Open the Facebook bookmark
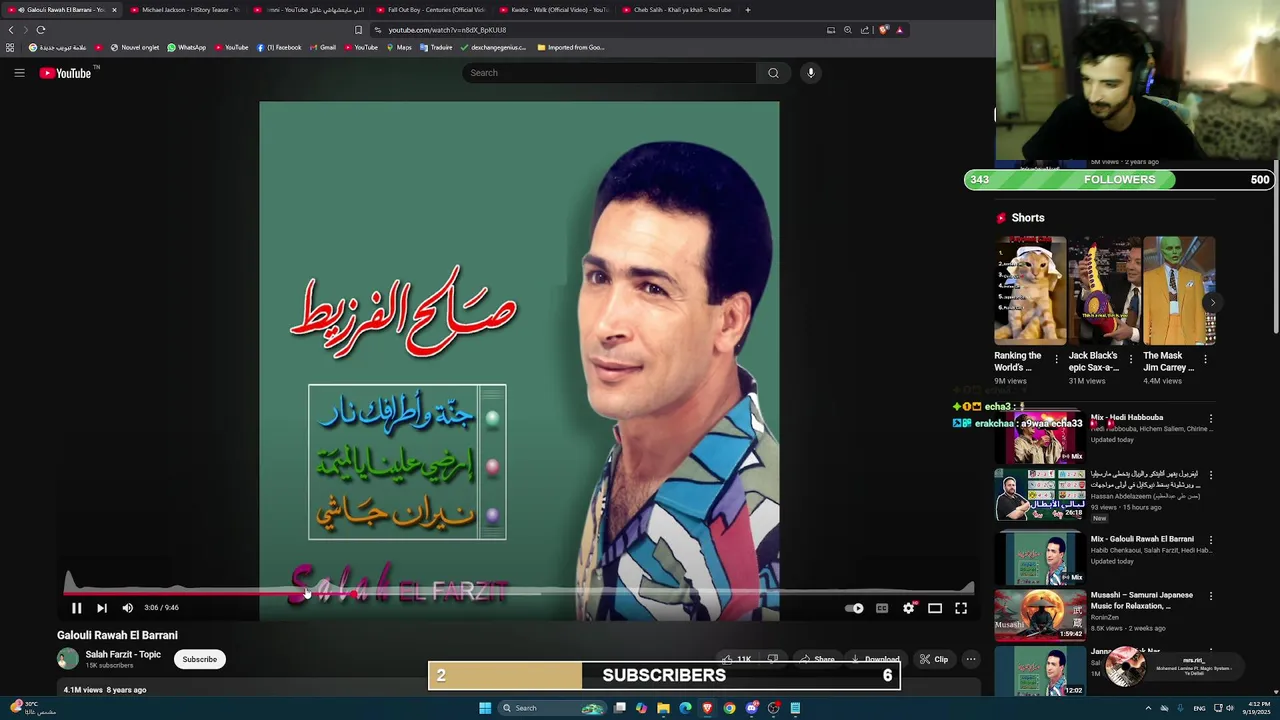The width and height of the screenshot is (1280, 720). 279,47
